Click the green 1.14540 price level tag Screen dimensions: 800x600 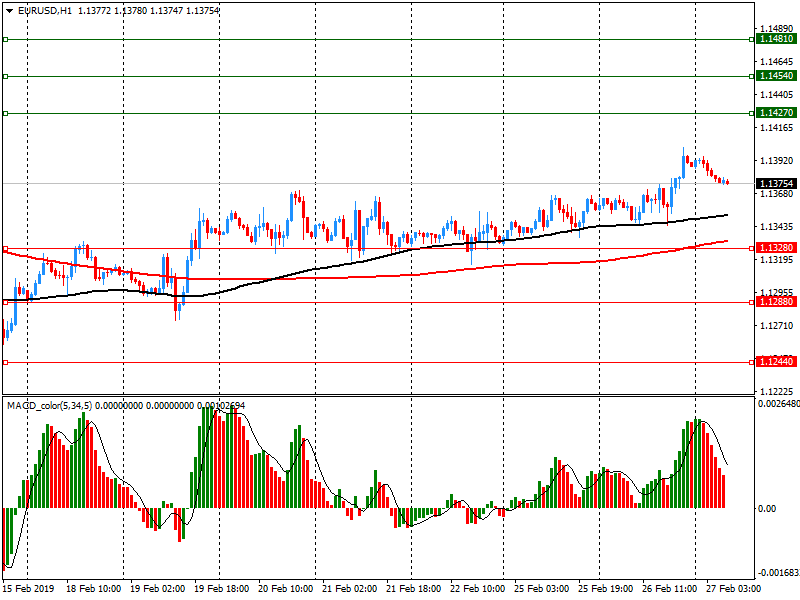tap(776, 76)
